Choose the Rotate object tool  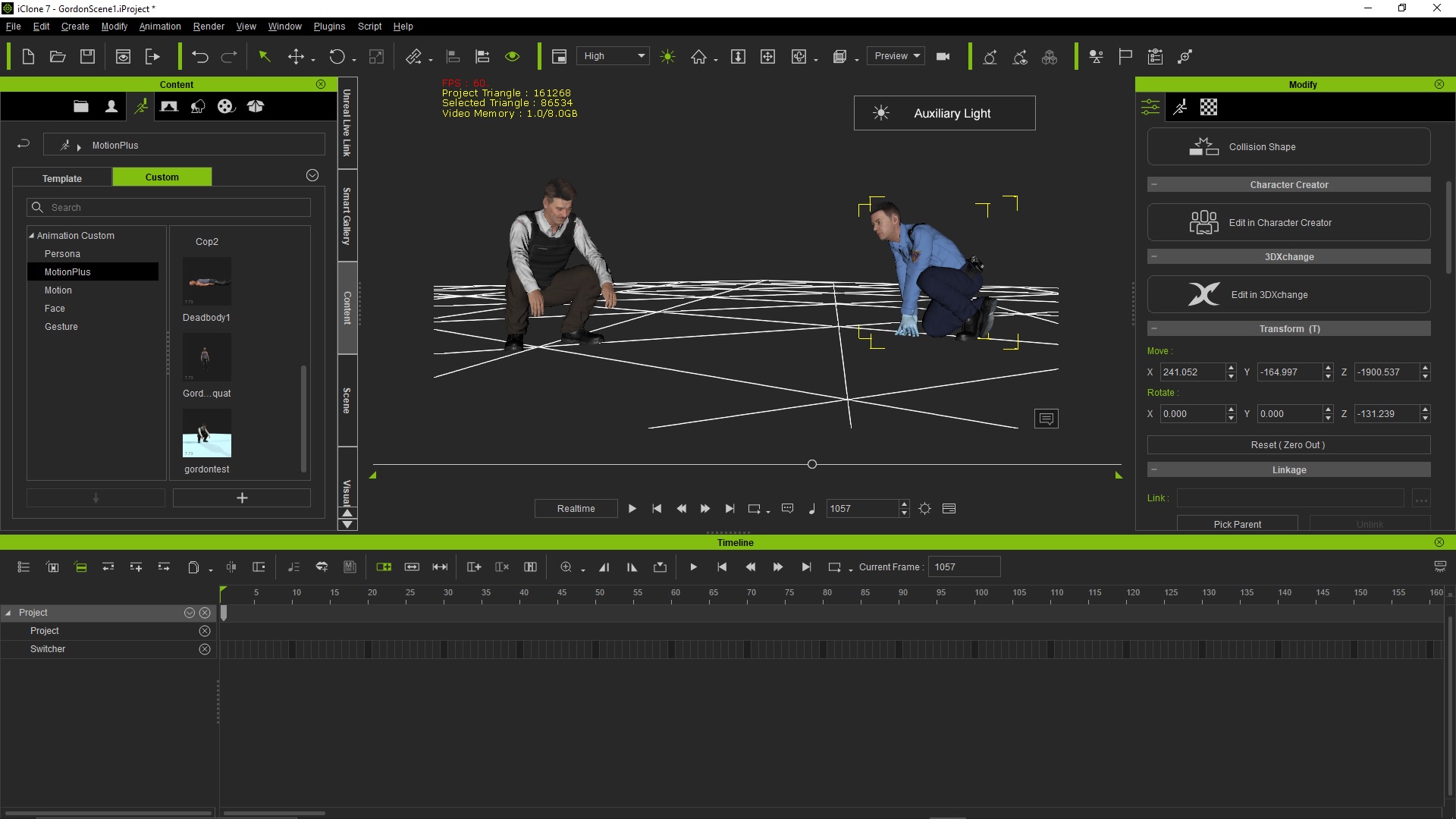[x=337, y=56]
